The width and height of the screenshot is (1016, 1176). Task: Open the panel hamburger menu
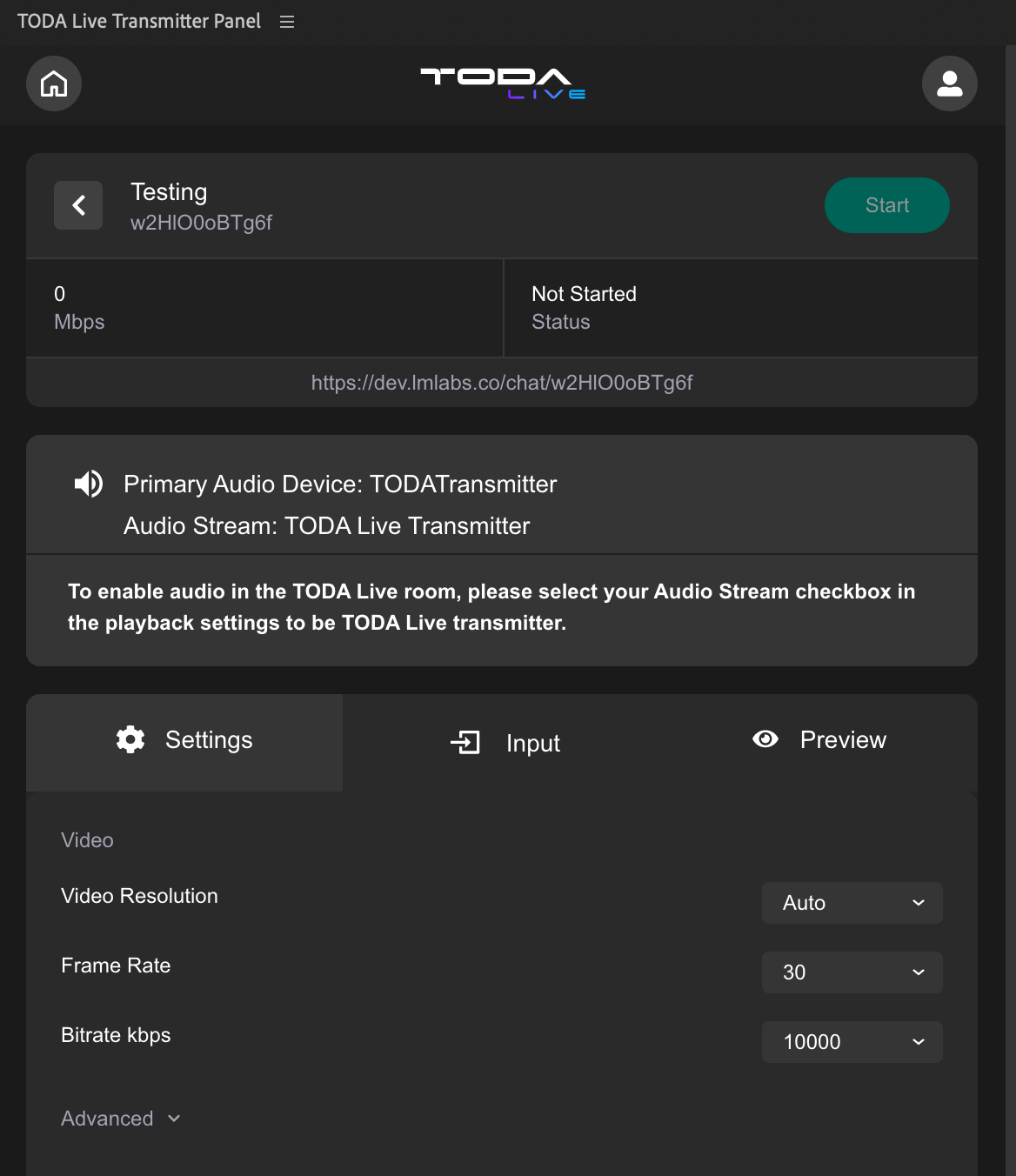click(x=287, y=22)
